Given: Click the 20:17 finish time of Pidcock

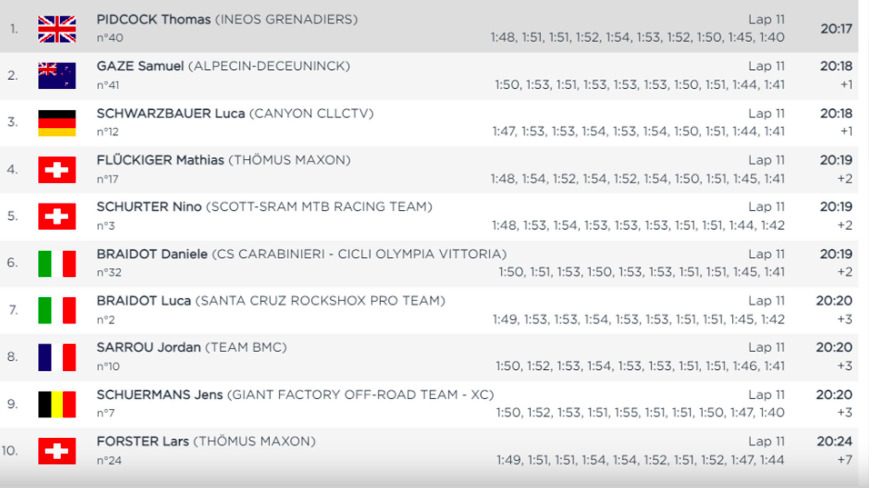Looking at the screenshot, I should tap(836, 29).
